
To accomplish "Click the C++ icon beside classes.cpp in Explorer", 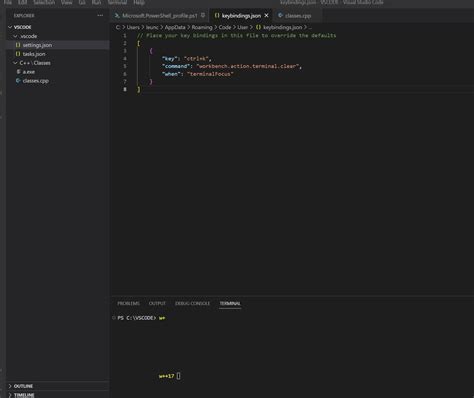I will [18, 80].
